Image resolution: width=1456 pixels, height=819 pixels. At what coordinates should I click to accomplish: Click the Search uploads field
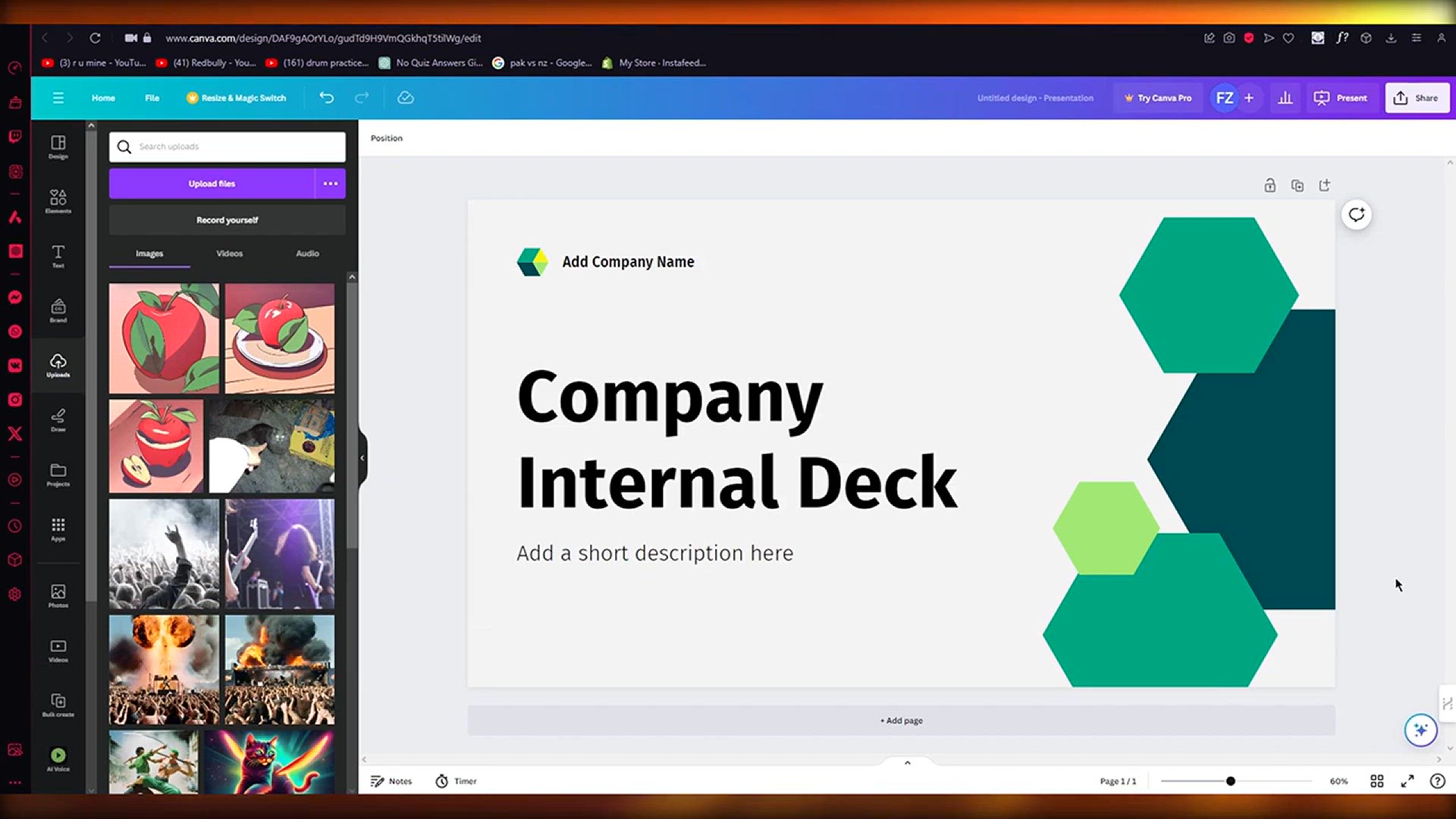(x=227, y=146)
